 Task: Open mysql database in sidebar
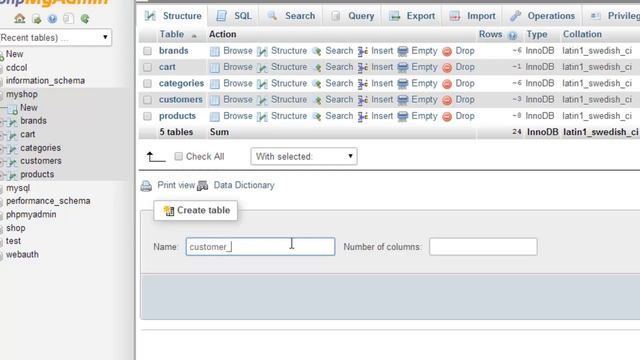18,188
